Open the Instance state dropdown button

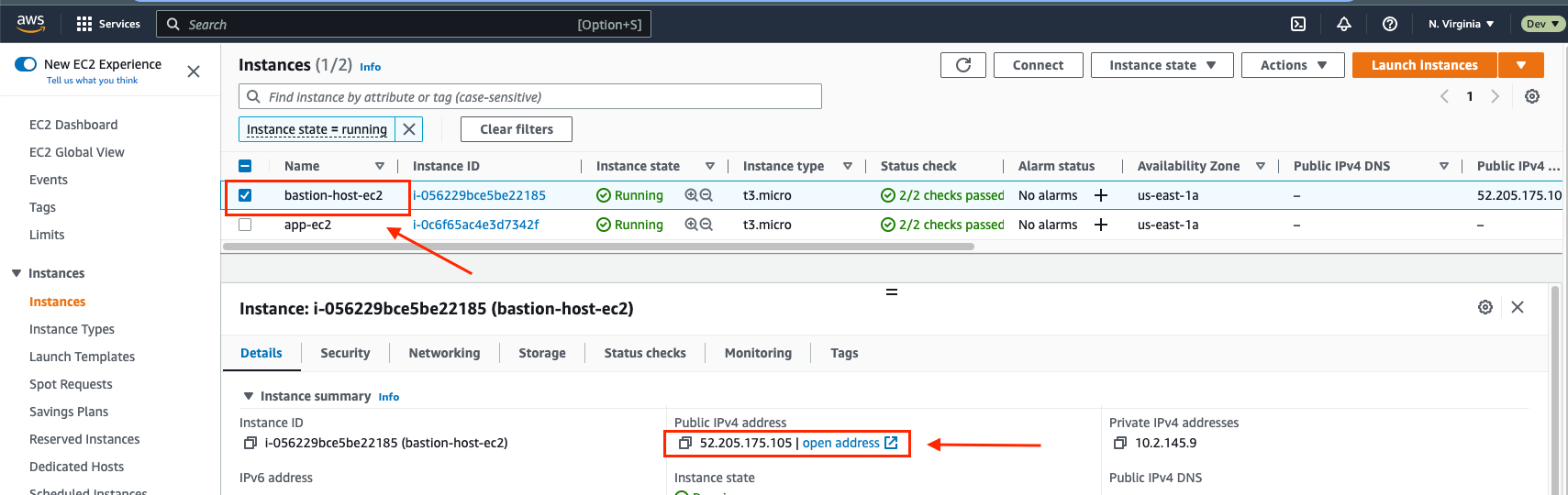coord(1162,65)
